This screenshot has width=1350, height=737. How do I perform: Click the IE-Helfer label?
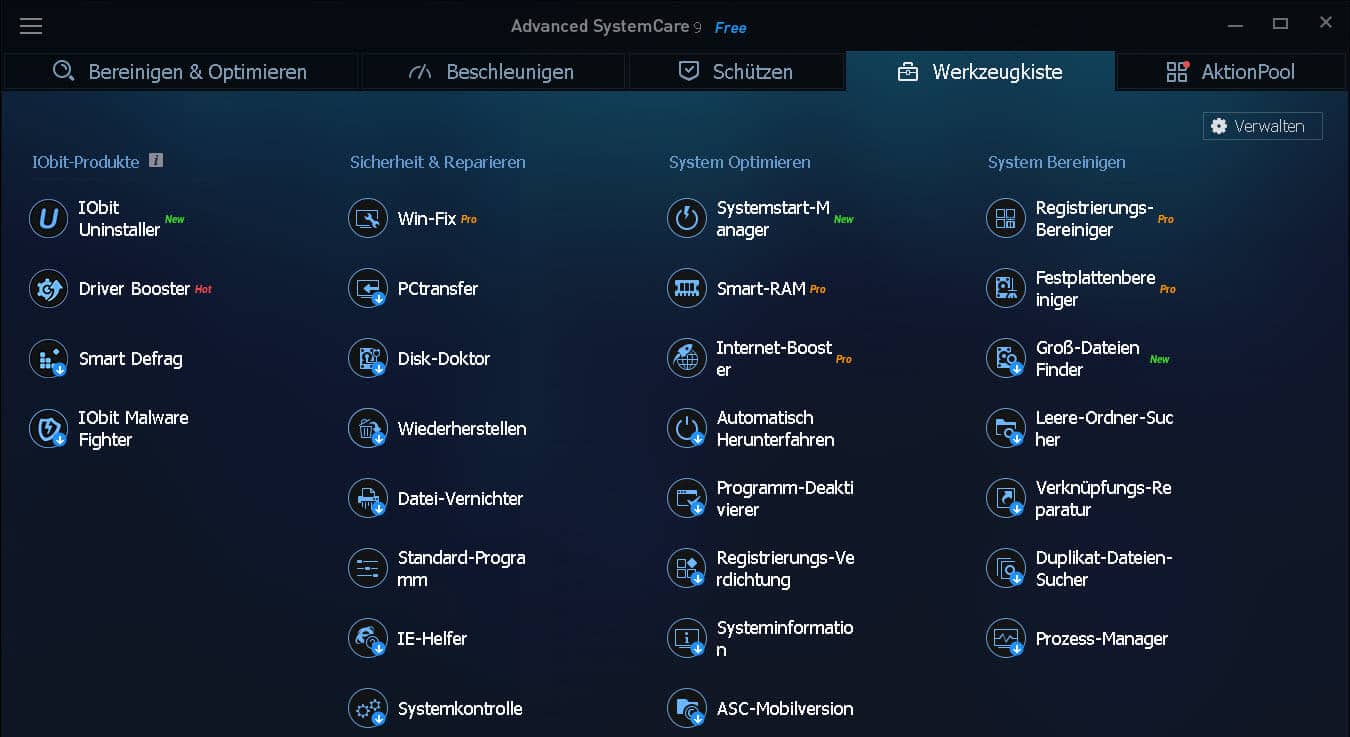(x=432, y=638)
